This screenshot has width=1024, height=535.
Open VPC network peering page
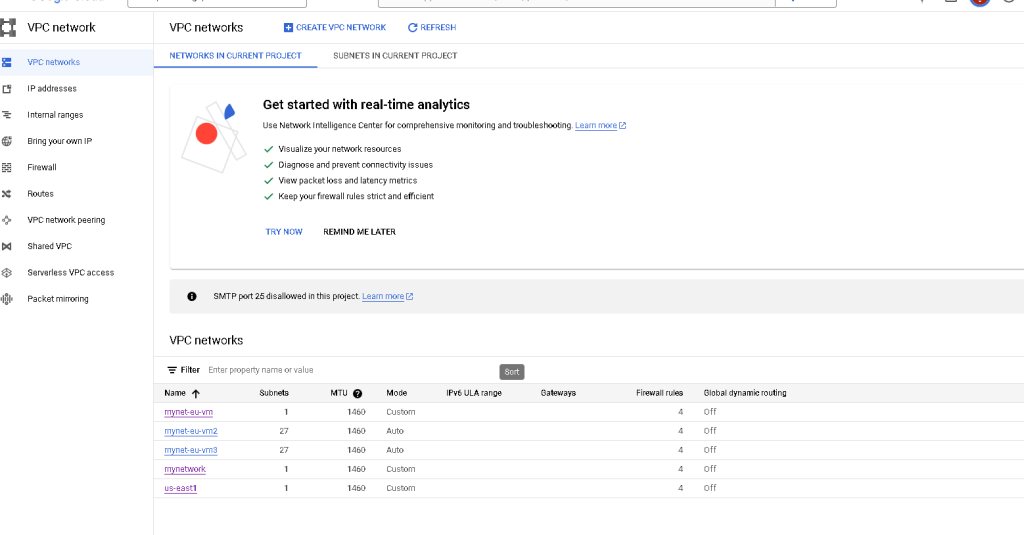coord(66,220)
